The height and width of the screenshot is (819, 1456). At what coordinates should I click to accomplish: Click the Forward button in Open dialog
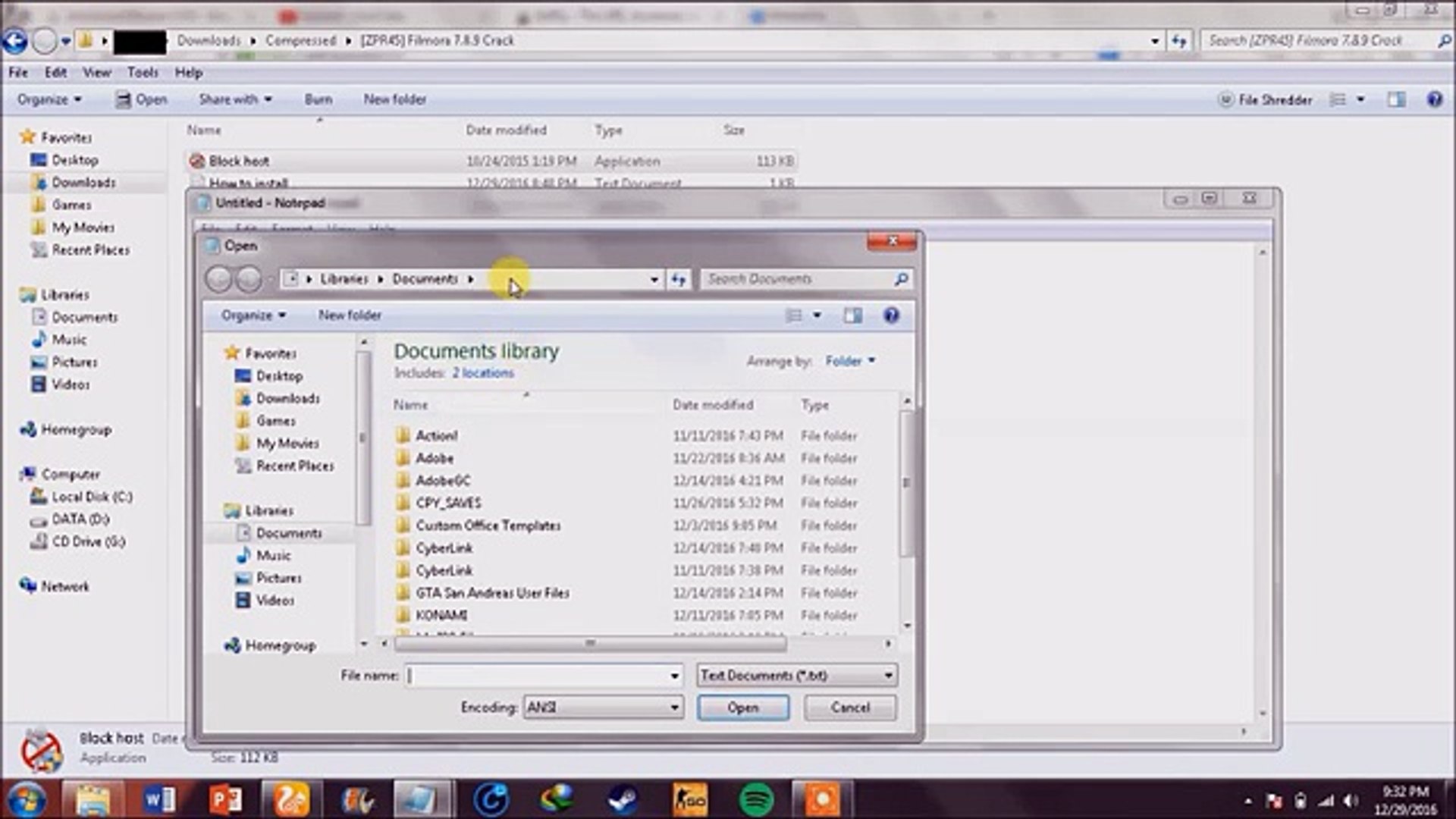[x=249, y=279]
